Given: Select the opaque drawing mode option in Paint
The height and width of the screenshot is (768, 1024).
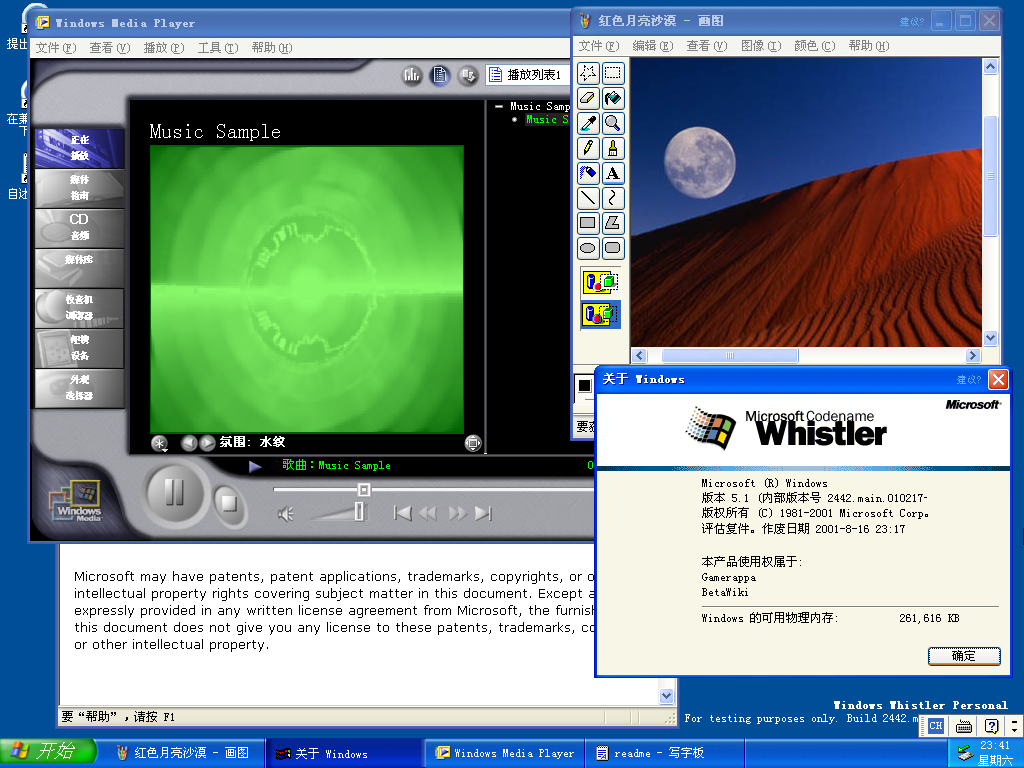Looking at the screenshot, I should coord(600,282).
